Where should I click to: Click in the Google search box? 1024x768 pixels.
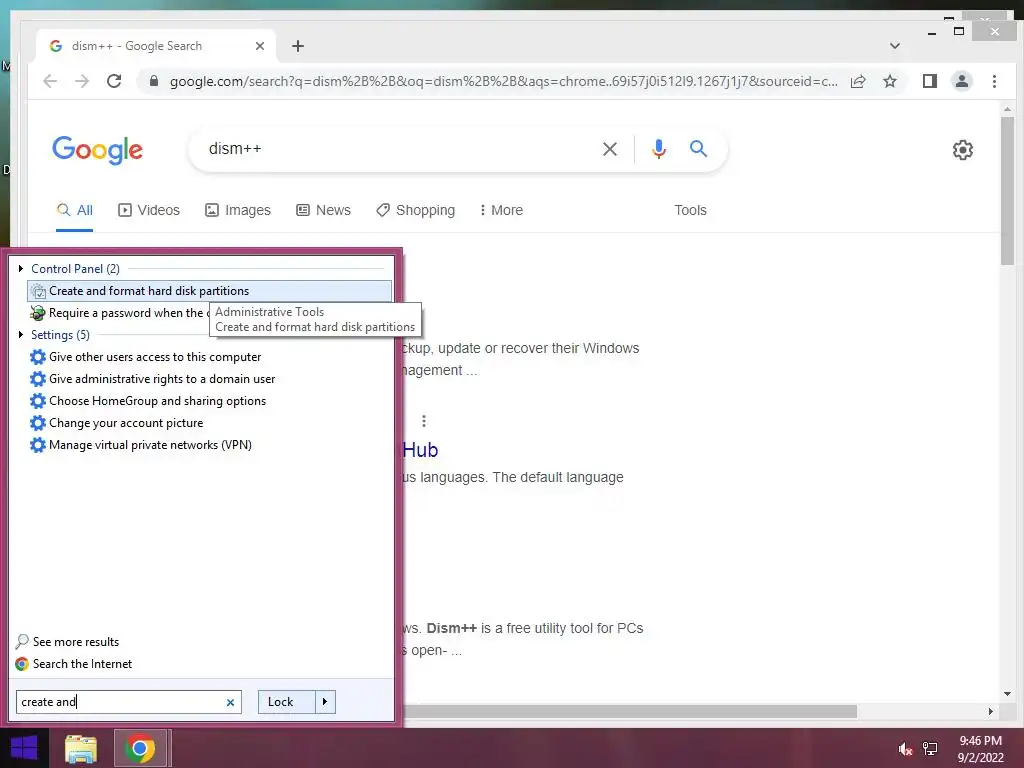point(398,149)
